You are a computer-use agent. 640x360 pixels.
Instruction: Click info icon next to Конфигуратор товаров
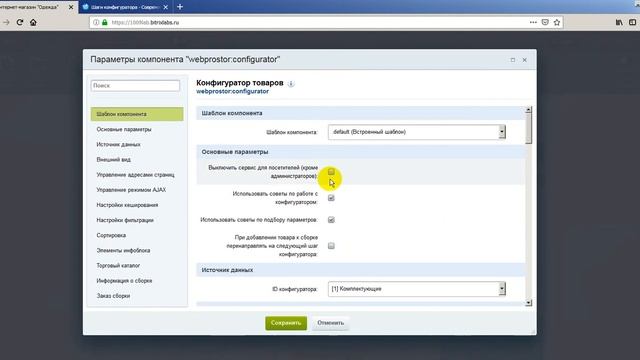point(291,84)
